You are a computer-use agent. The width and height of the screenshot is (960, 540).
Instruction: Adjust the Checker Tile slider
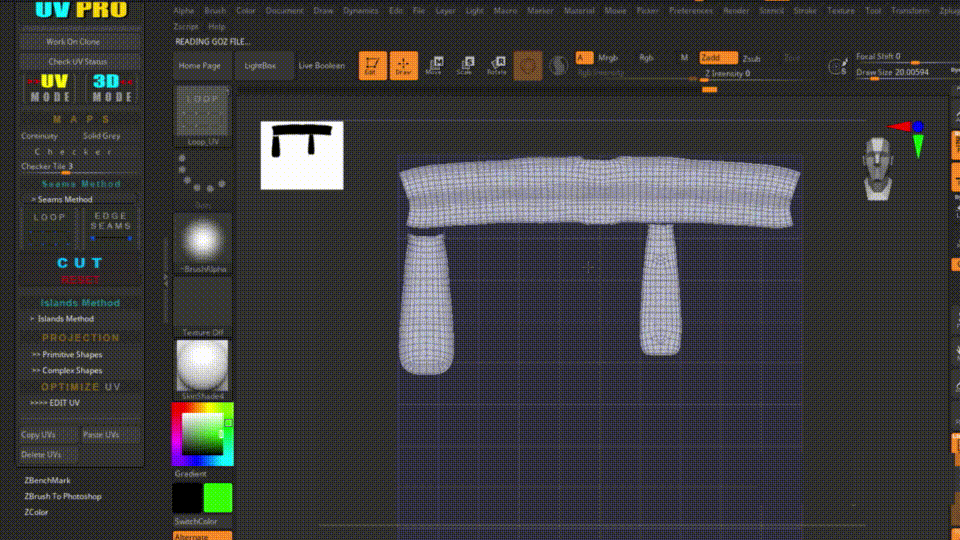click(x=78, y=167)
